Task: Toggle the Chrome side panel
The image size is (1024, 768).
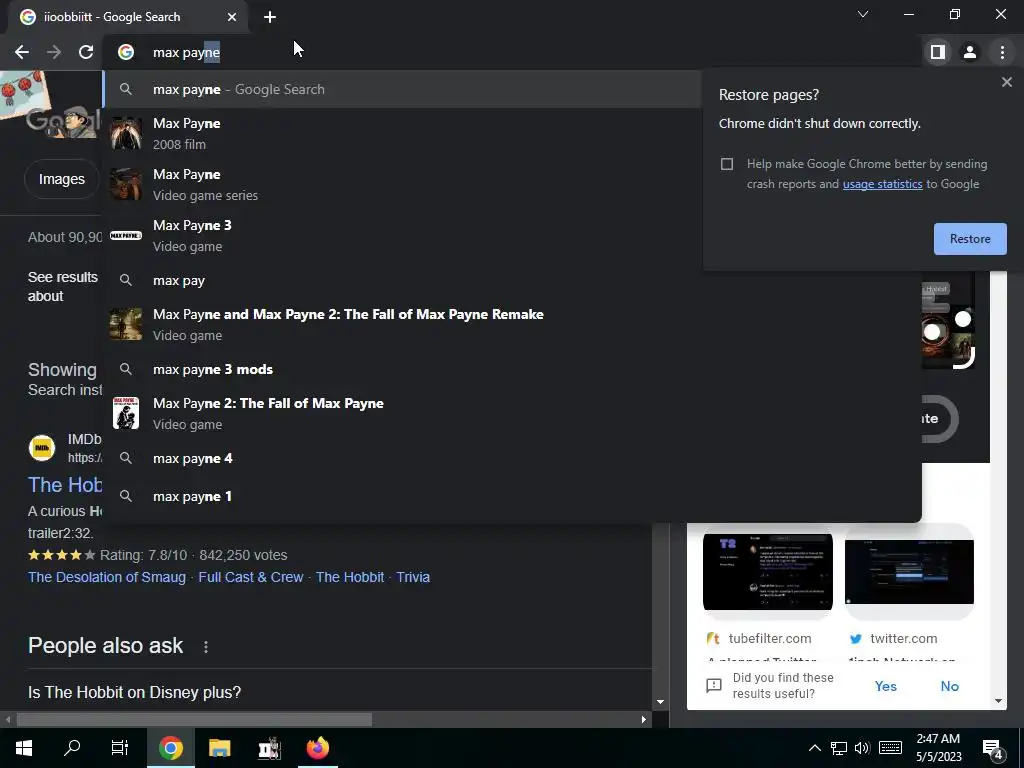Action: (x=938, y=52)
